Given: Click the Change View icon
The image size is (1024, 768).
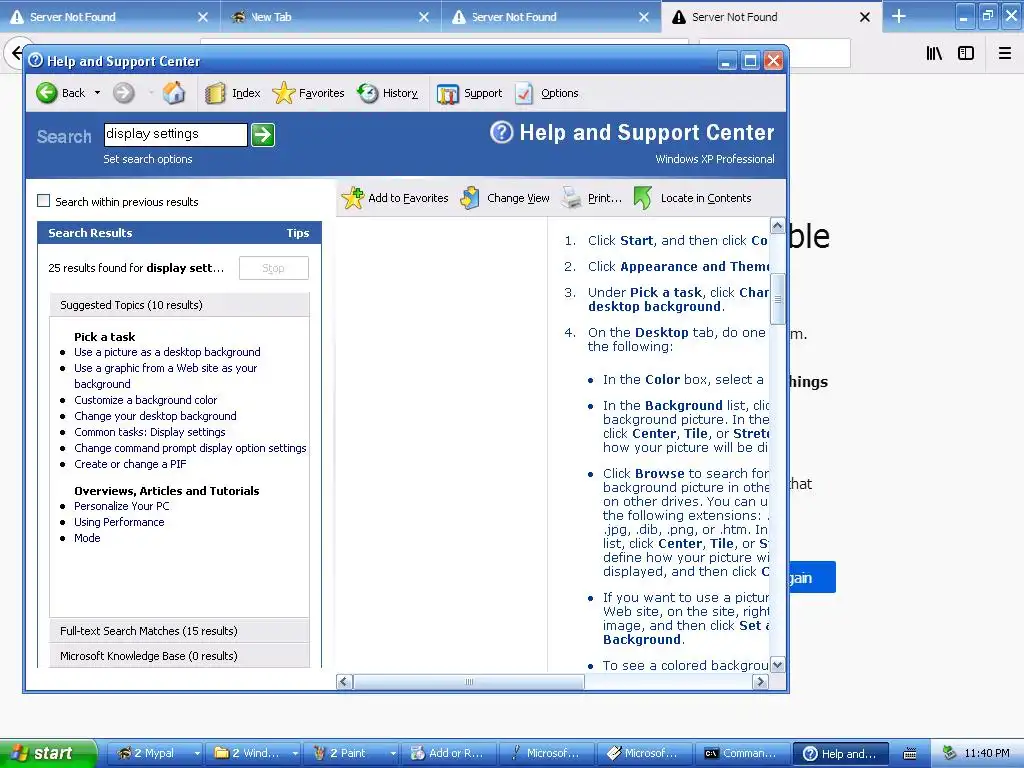Looking at the screenshot, I should click(x=470, y=197).
